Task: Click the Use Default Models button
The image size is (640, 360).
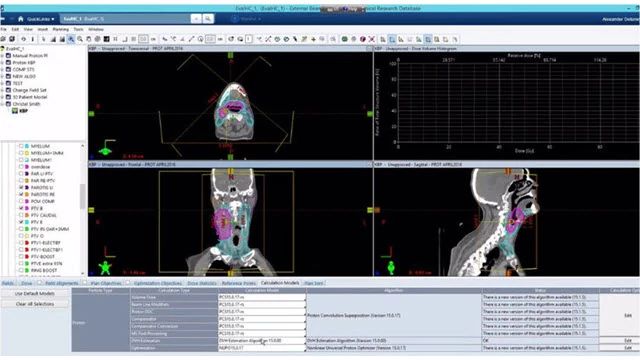Action: point(35,293)
